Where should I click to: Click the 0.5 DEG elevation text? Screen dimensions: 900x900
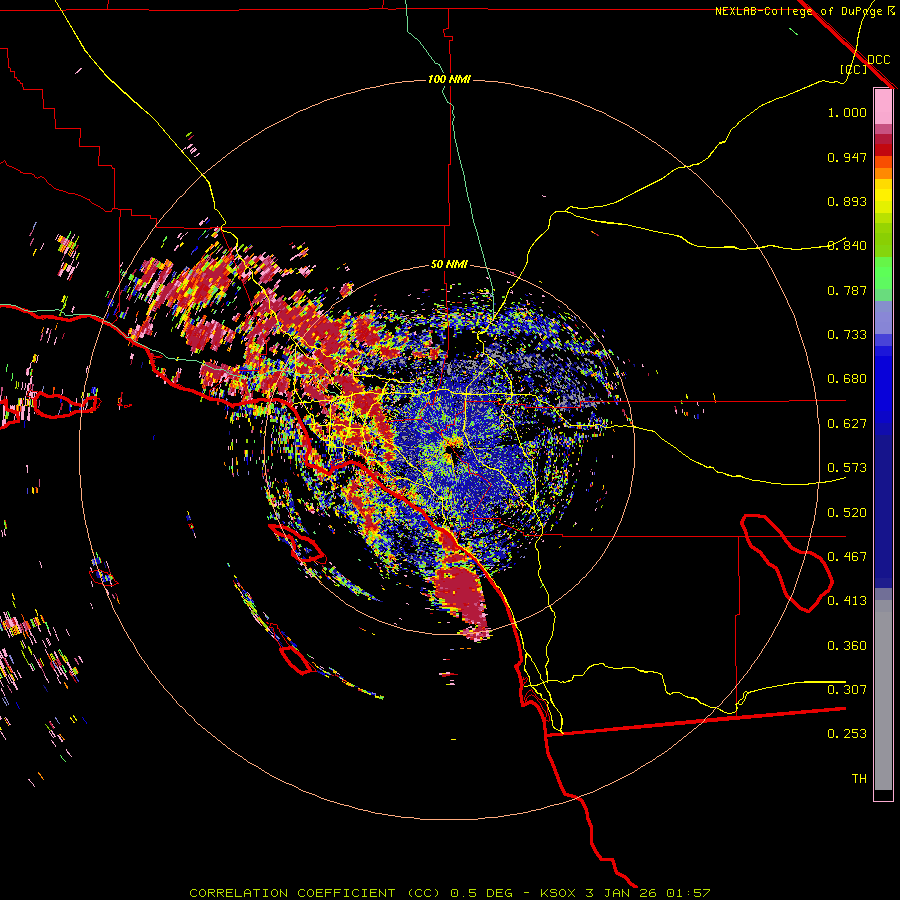click(x=483, y=893)
